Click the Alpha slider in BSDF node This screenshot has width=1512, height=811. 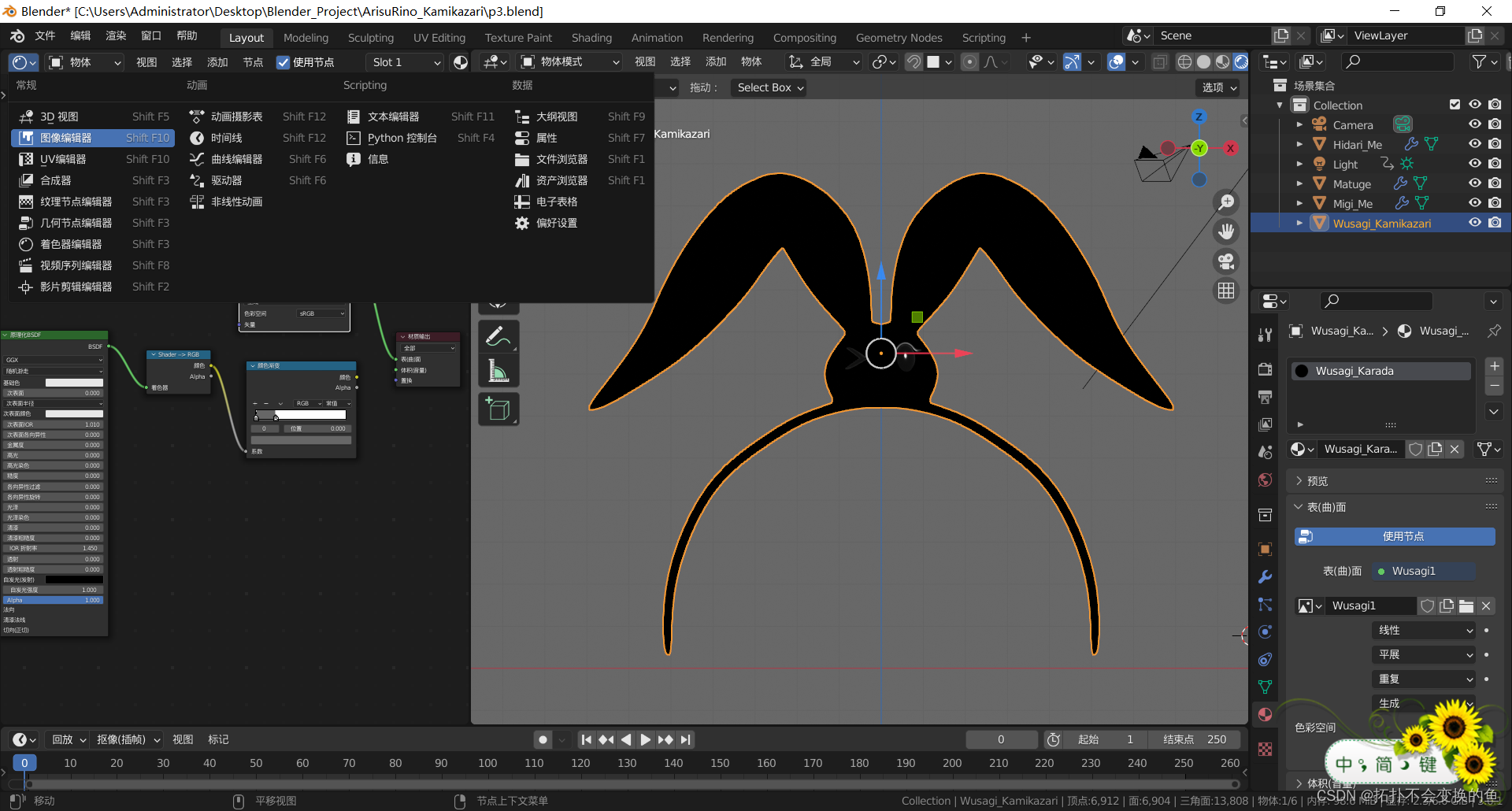point(54,600)
